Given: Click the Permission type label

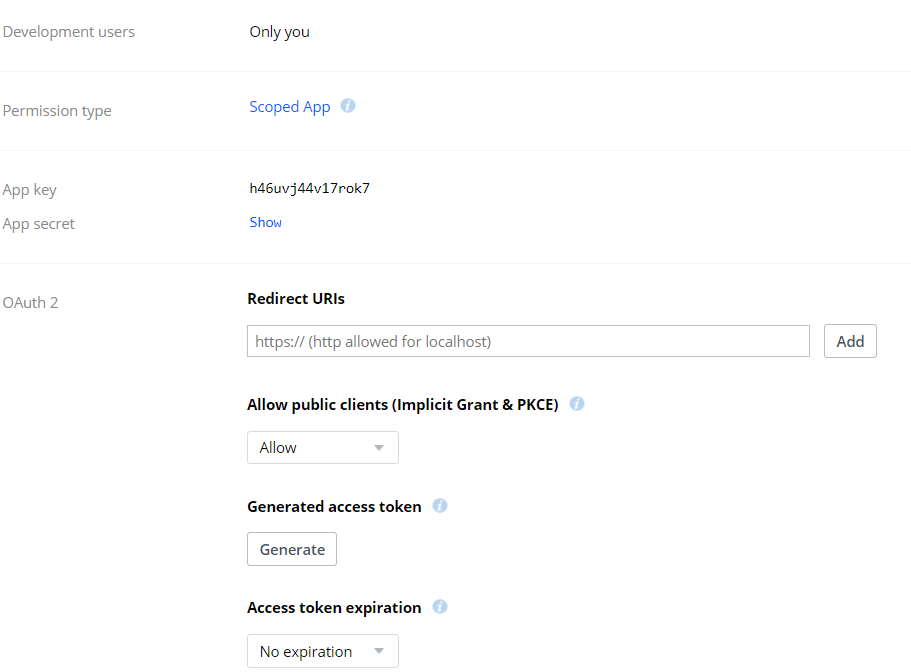Looking at the screenshot, I should [57, 110].
